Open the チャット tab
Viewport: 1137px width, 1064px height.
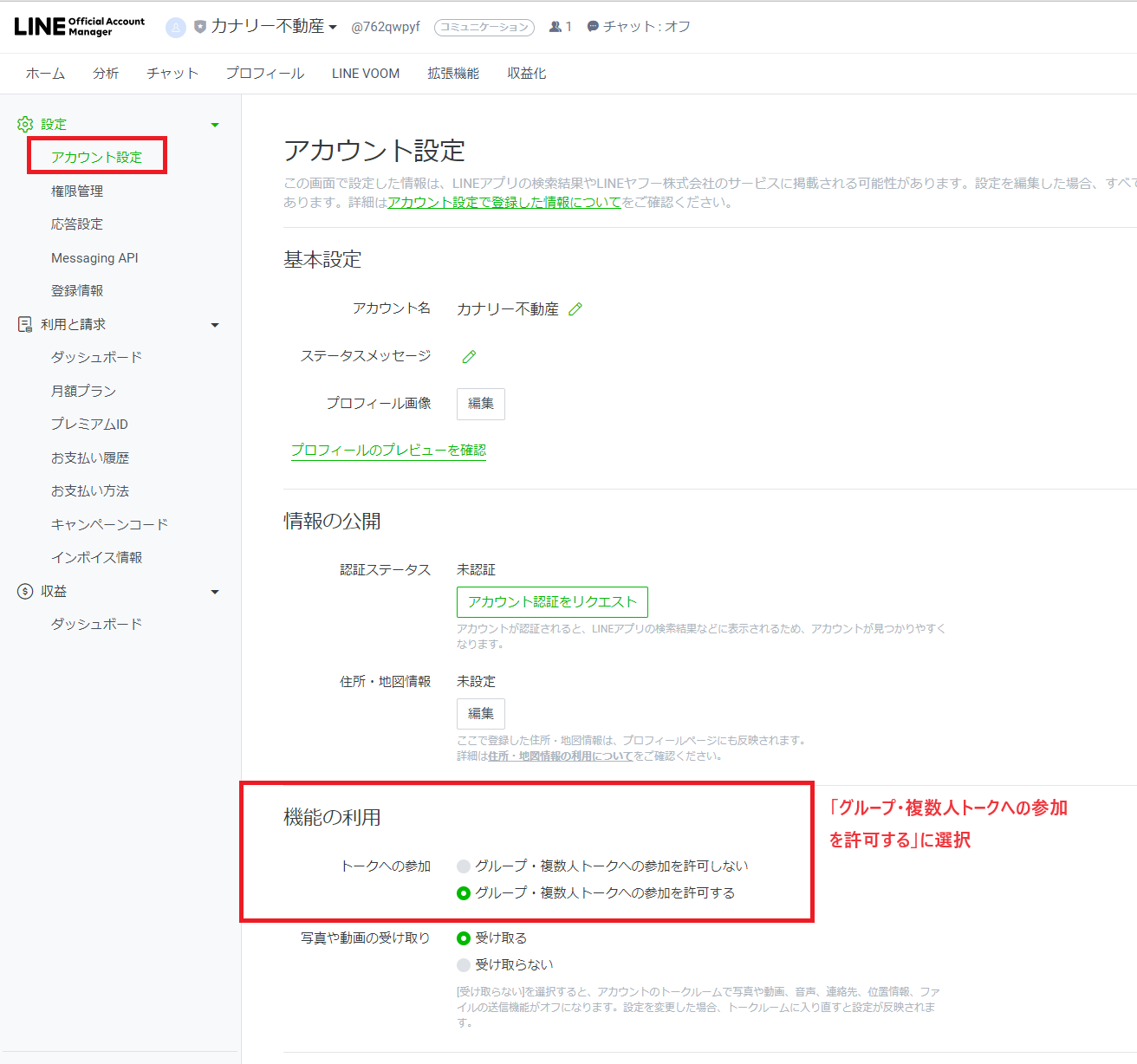pyautogui.click(x=172, y=74)
